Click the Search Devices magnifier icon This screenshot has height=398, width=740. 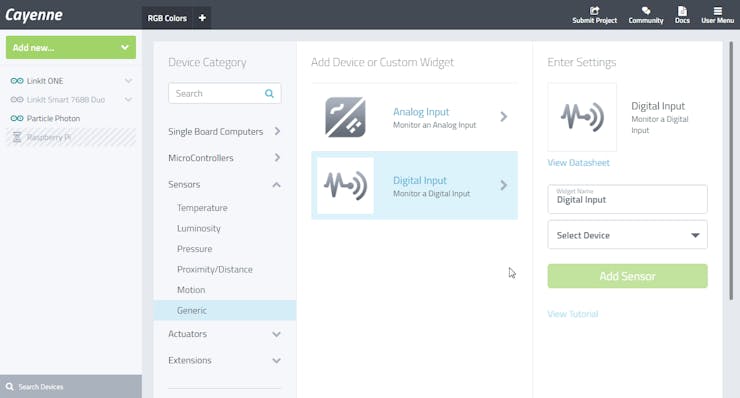click(9, 387)
